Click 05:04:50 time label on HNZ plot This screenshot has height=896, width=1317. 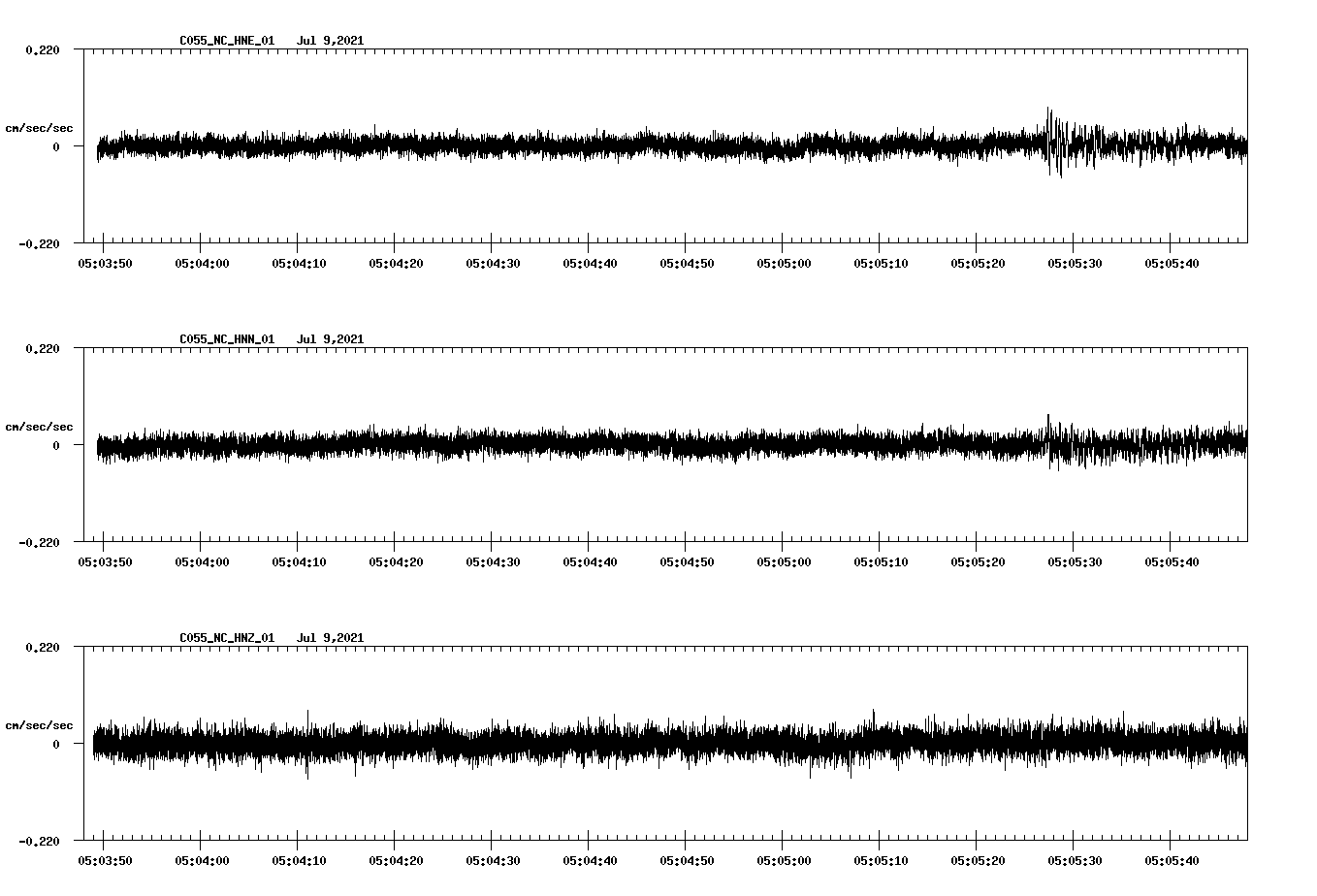(687, 861)
